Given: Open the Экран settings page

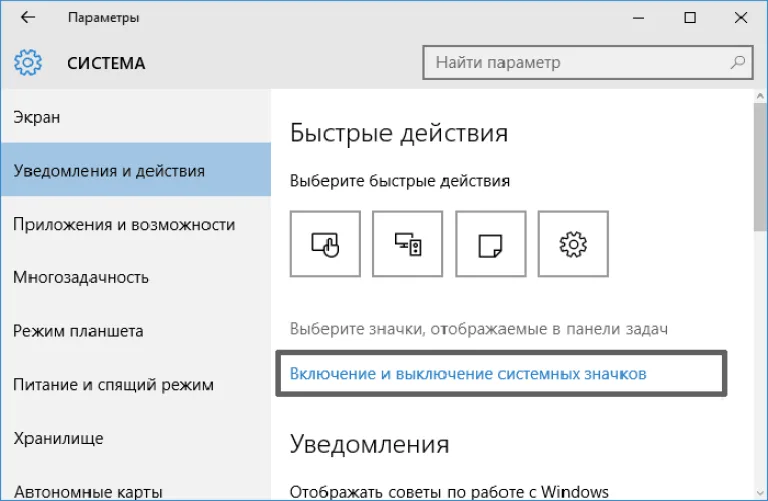Looking at the screenshot, I should pyautogui.click(x=136, y=117).
